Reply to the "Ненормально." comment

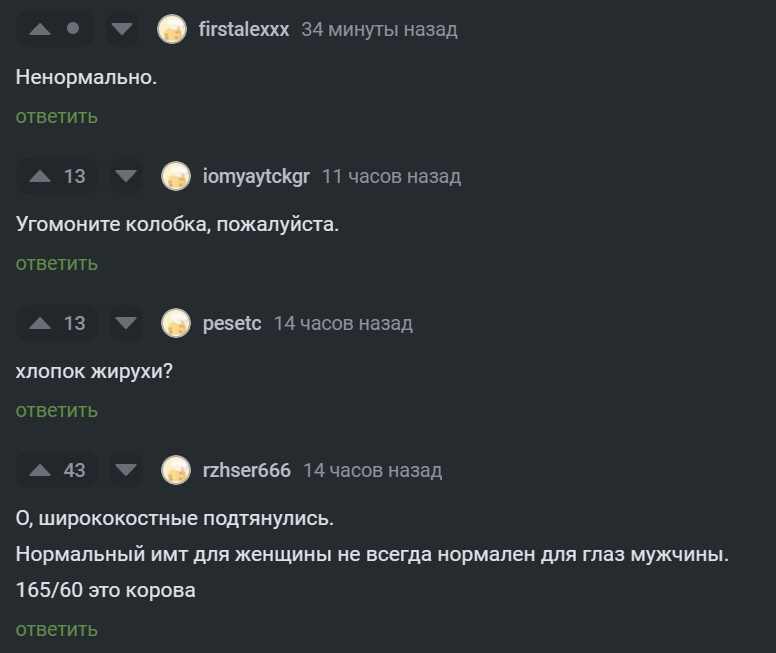[x=57, y=116]
